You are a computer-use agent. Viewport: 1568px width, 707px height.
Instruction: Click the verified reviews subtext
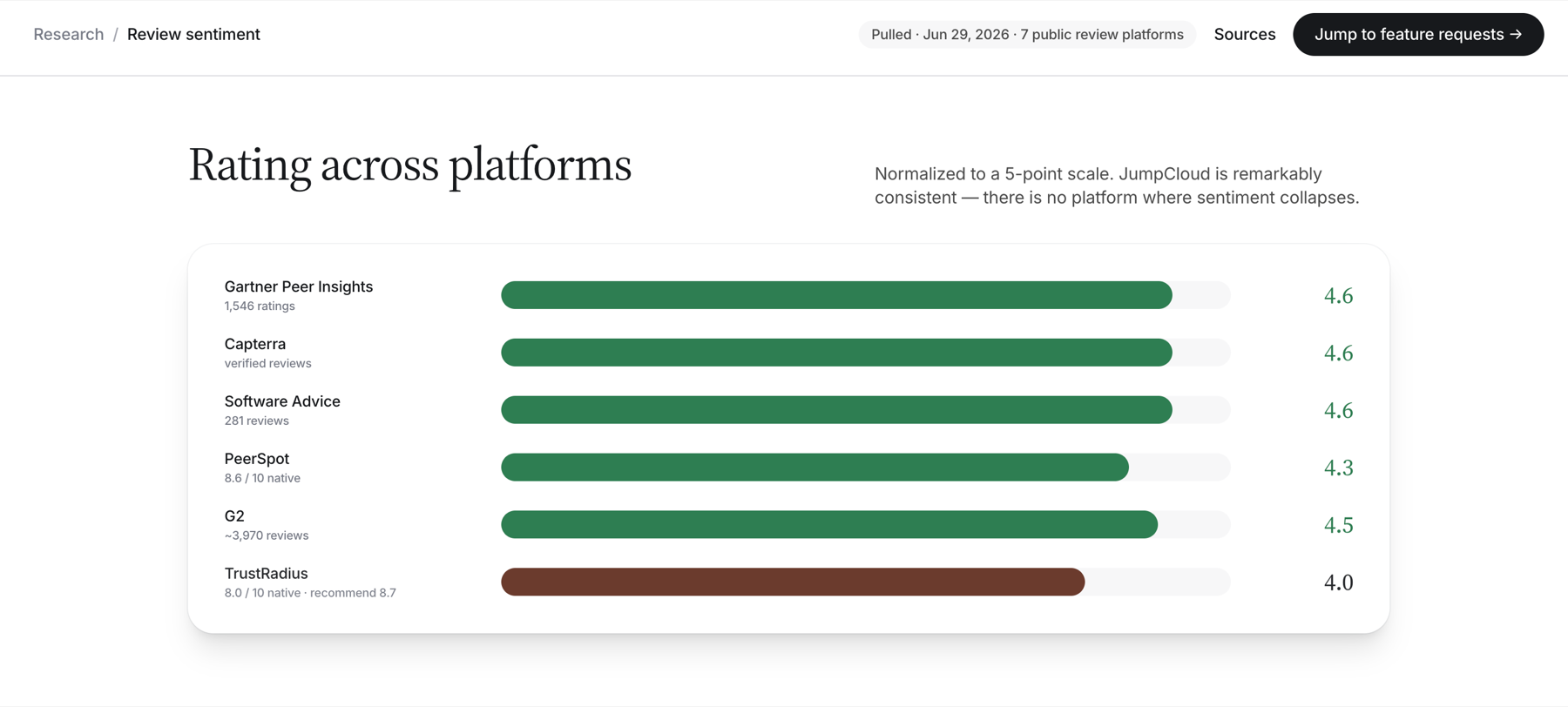[x=267, y=363]
